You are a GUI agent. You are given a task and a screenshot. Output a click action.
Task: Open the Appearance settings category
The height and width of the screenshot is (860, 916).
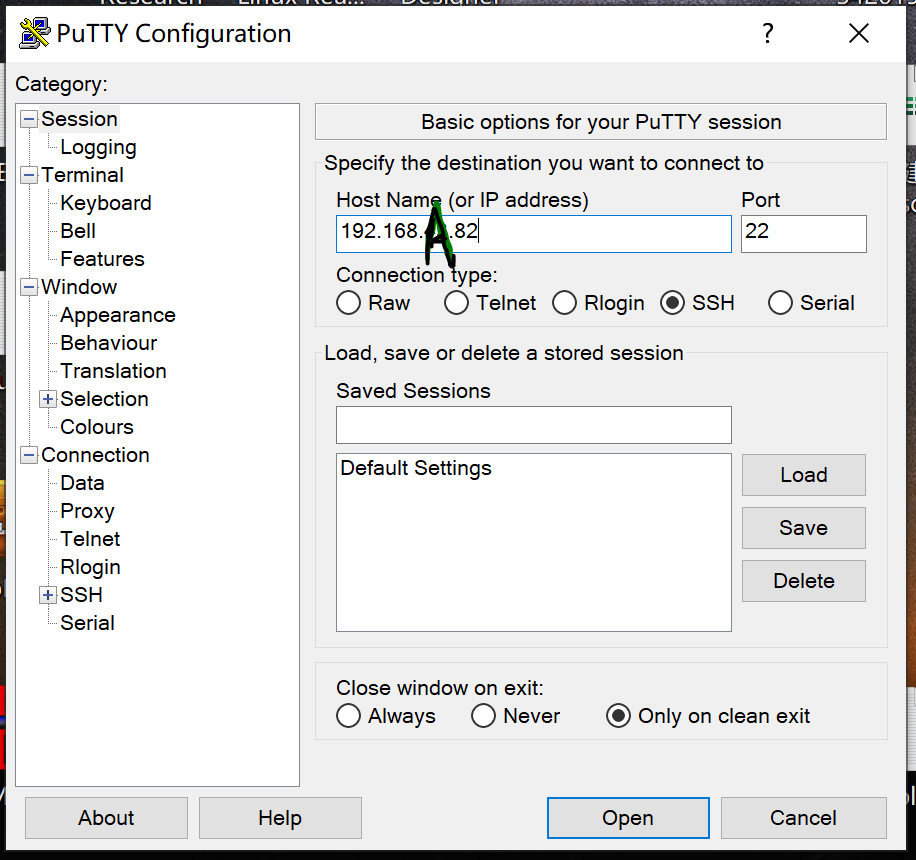117,315
